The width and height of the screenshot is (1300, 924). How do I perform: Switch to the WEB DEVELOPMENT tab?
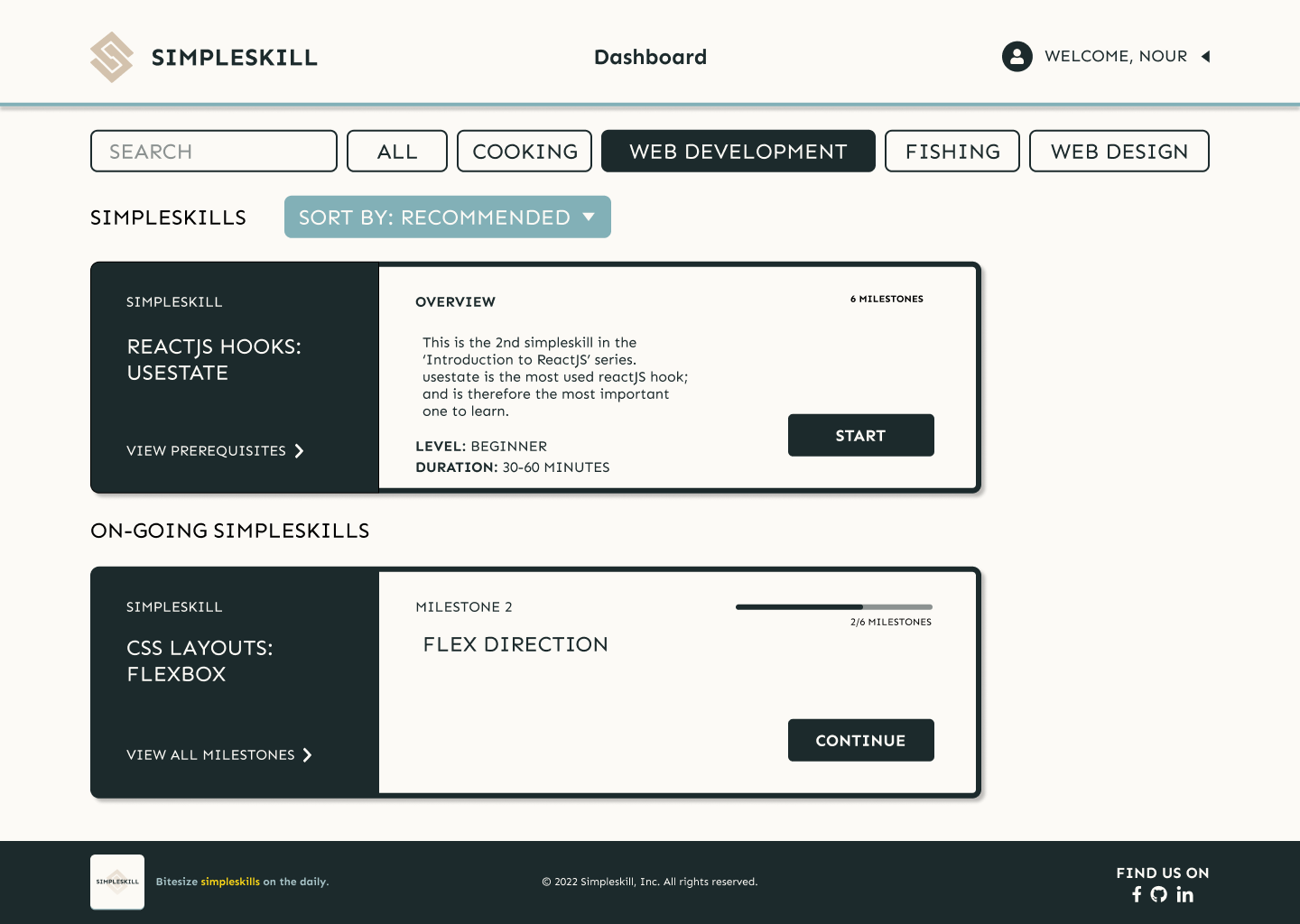click(738, 151)
